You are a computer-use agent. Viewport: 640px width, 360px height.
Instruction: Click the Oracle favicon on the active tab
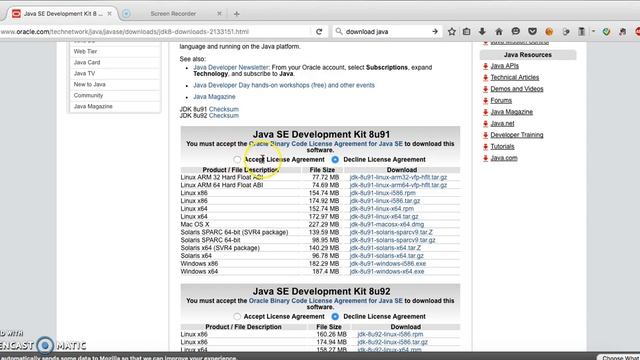tap(16, 13)
